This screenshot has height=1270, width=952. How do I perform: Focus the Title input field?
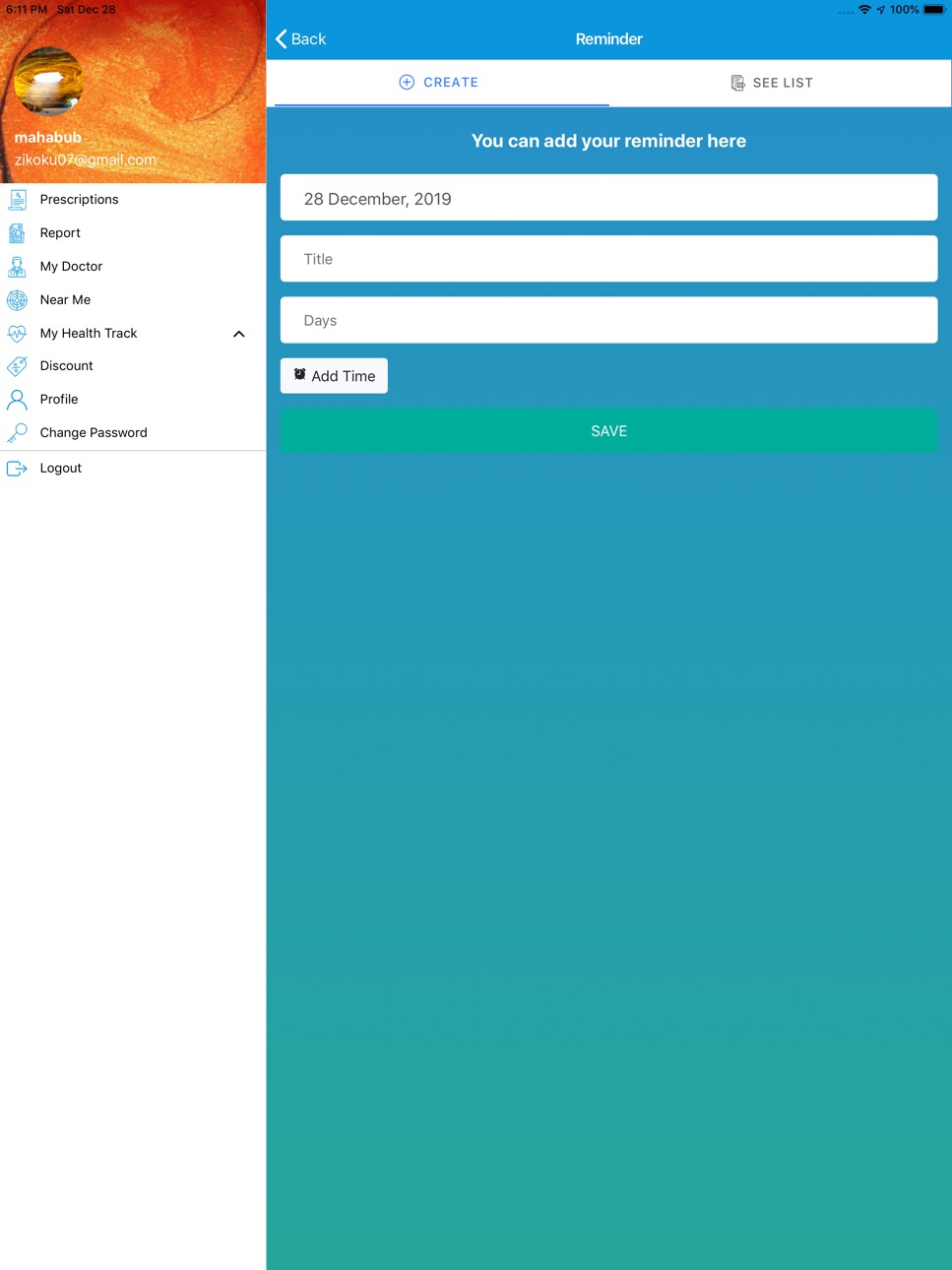[608, 259]
